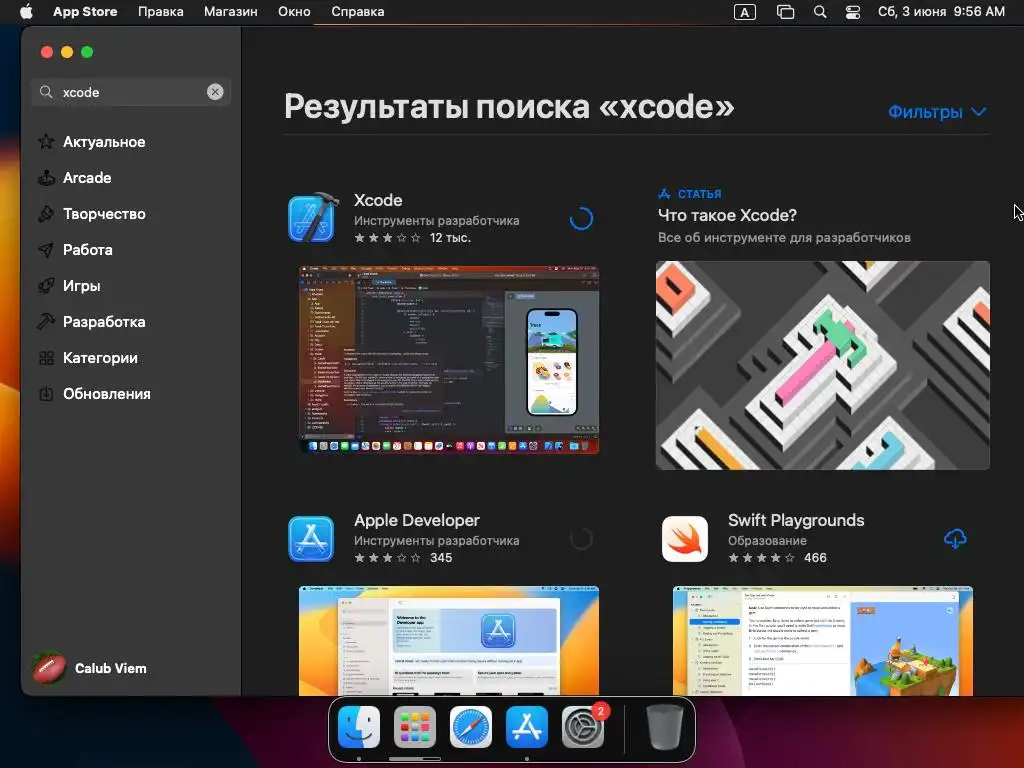Click the СТАТЬЯ label icon
Viewport: 1024px width, 768px height.
coord(664,194)
